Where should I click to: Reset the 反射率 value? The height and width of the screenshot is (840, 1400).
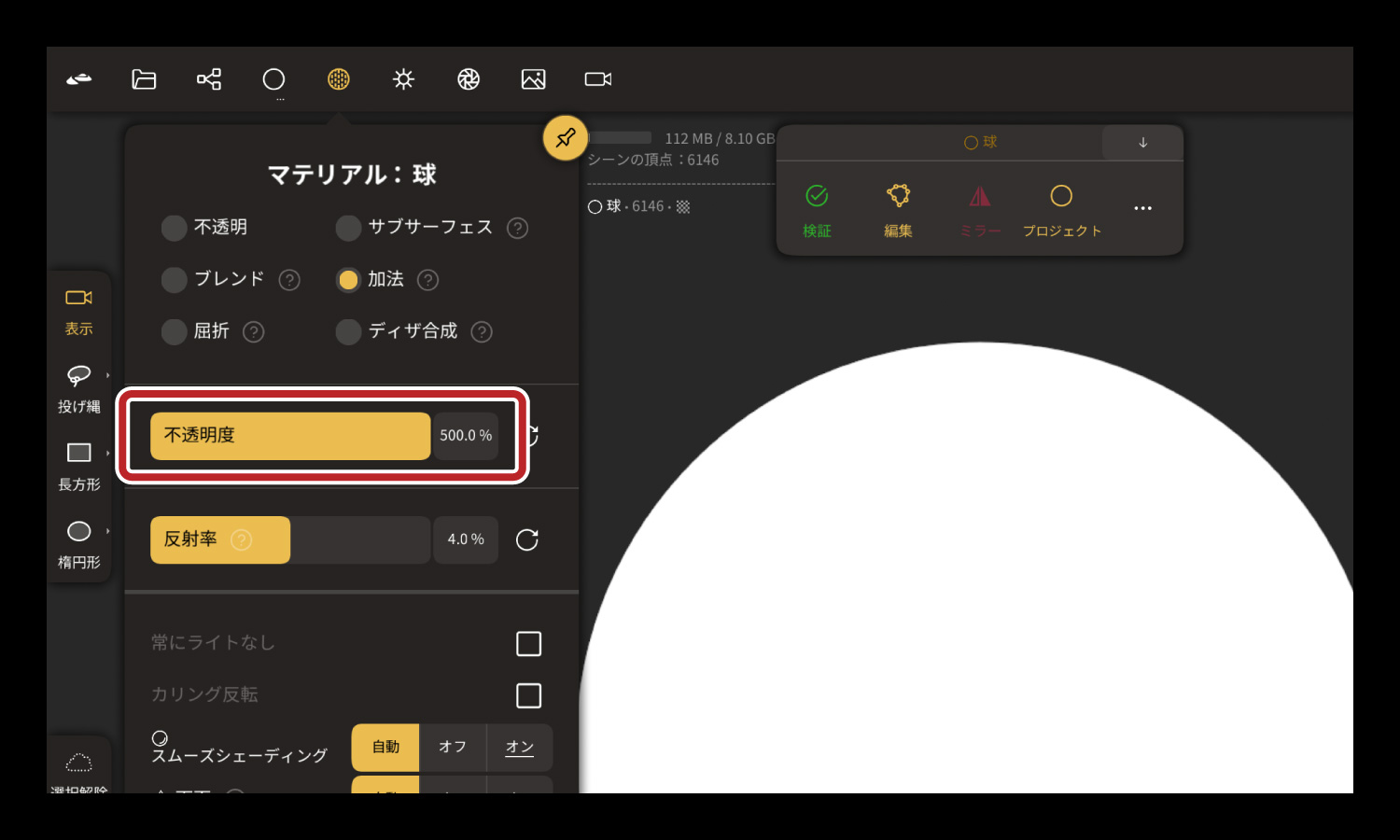(x=527, y=540)
